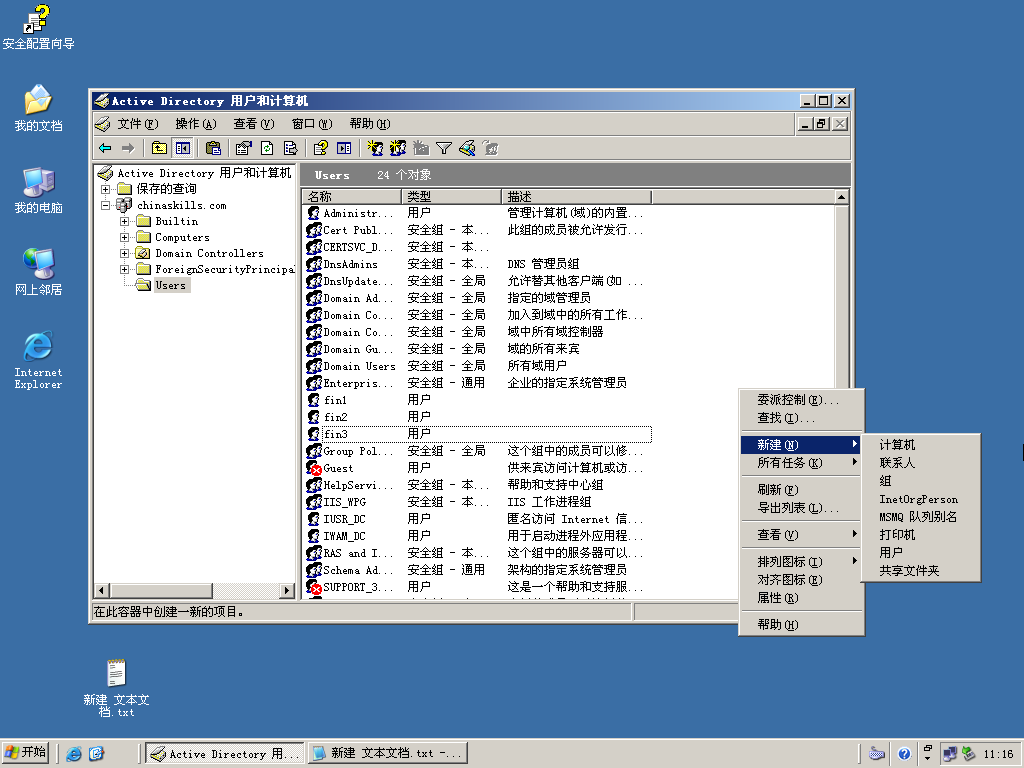Select the Domain Users group icon
The image size is (1024, 768).
[x=314, y=366]
